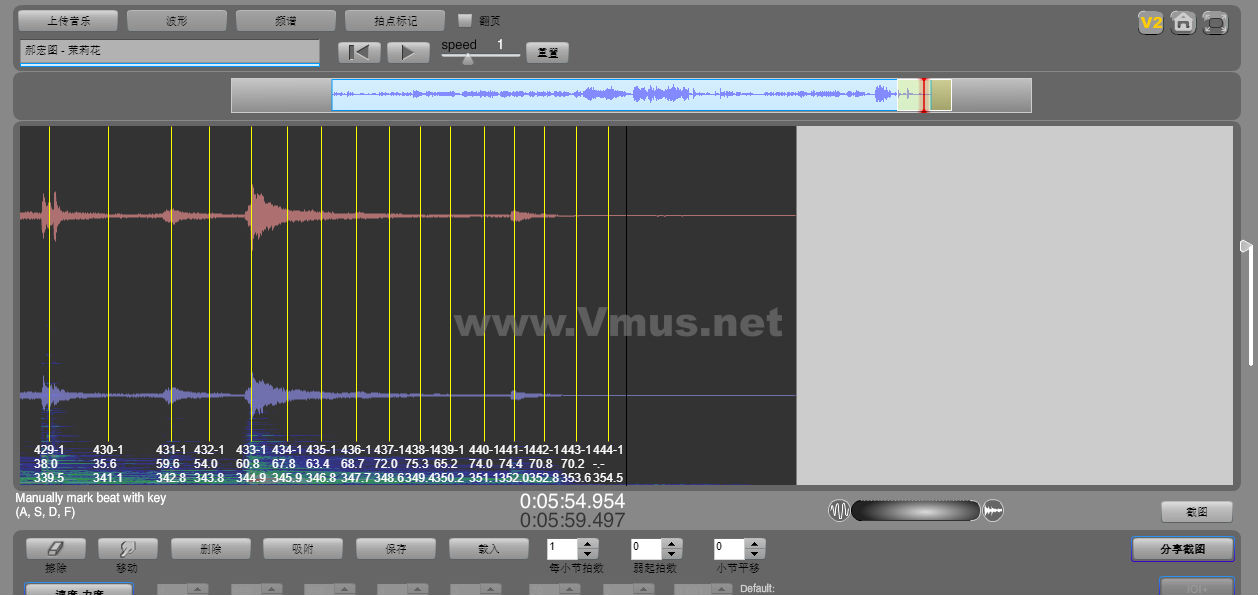1258x595 pixels.
Task: Select the eraser (擦除) tool
Action: [55, 548]
